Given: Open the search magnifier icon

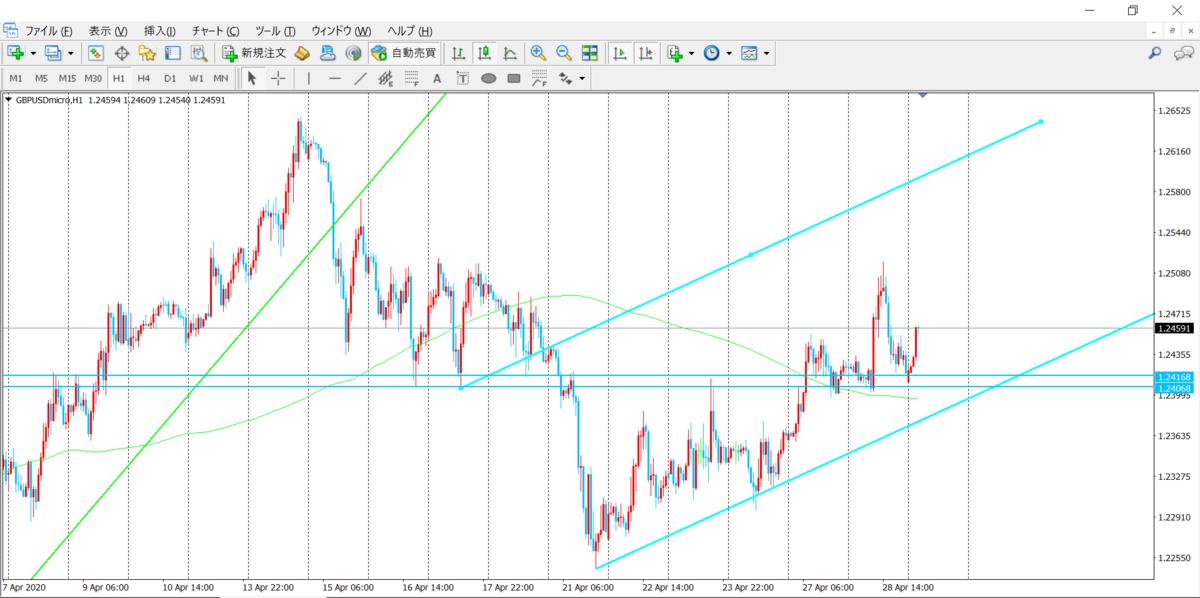Looking at the screenshot, I should click(x=1154, y=53).
